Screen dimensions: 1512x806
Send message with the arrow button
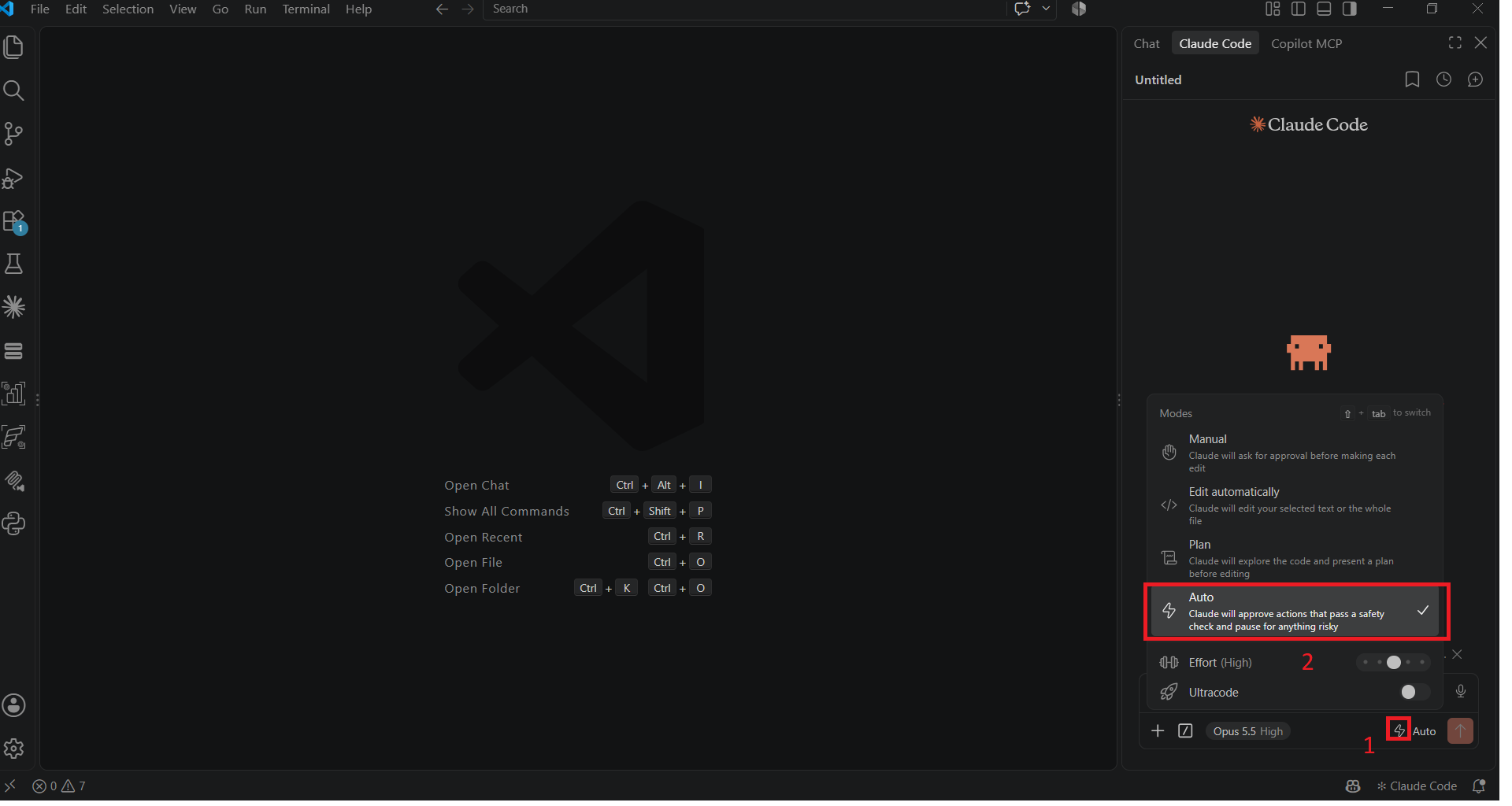(x=1460, y=730)
